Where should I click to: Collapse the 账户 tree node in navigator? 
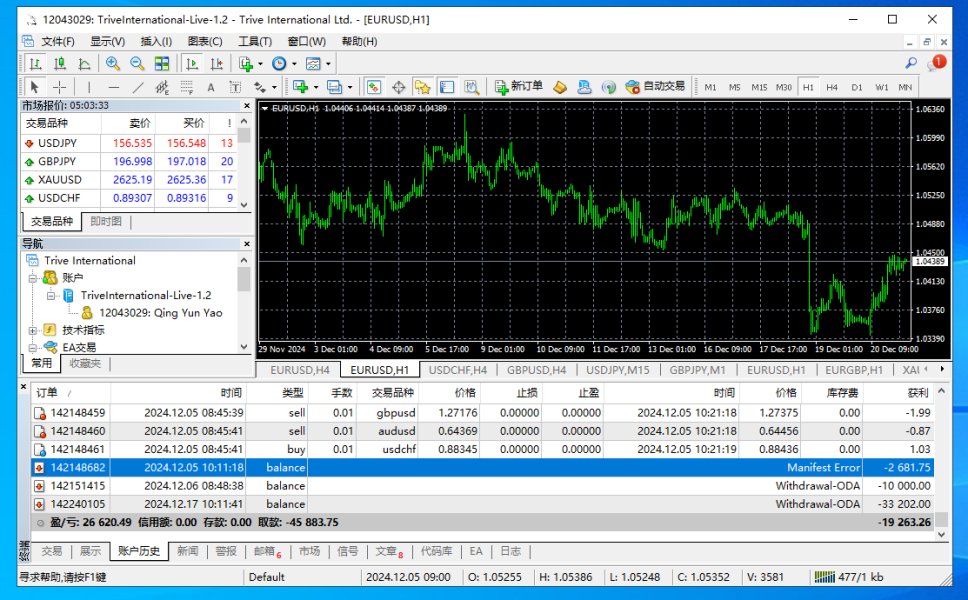tap(33, 278)
